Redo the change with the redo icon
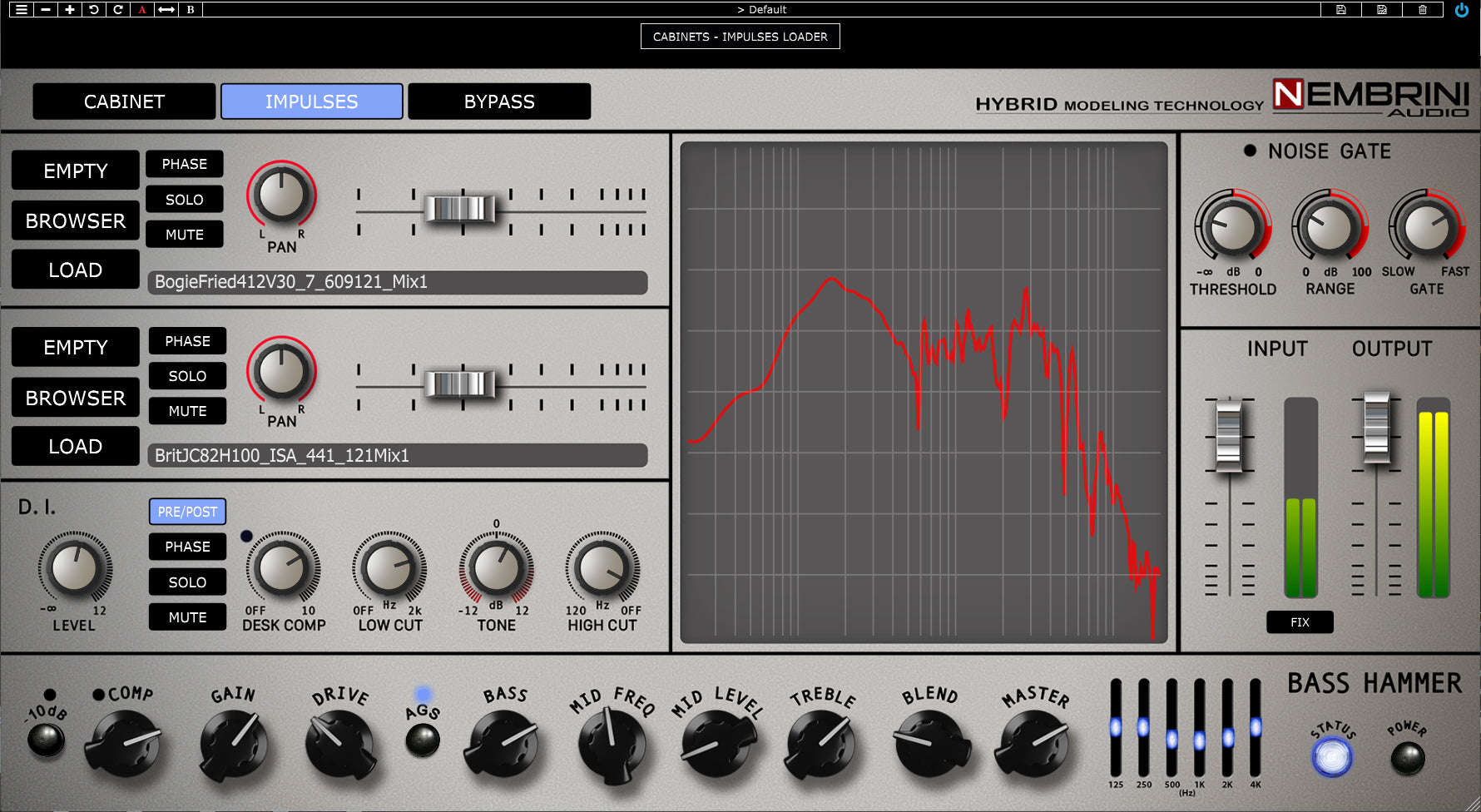 point(118,9)
